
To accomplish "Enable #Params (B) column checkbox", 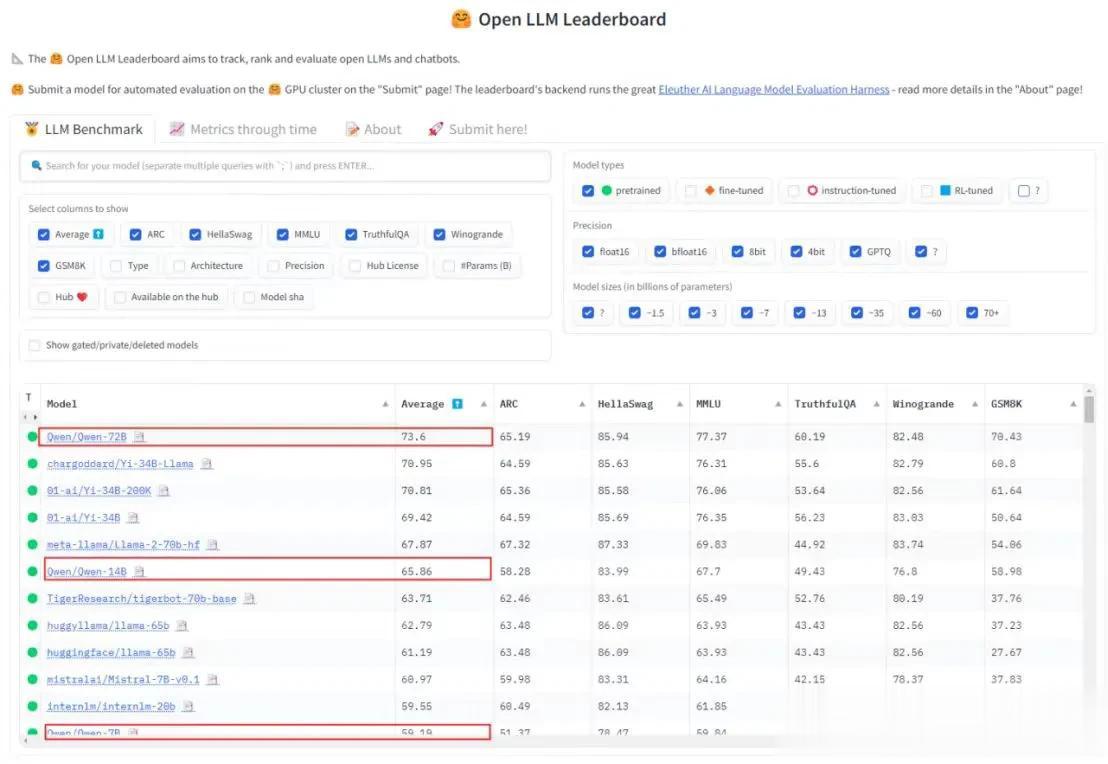I will (x=449, y=266).
